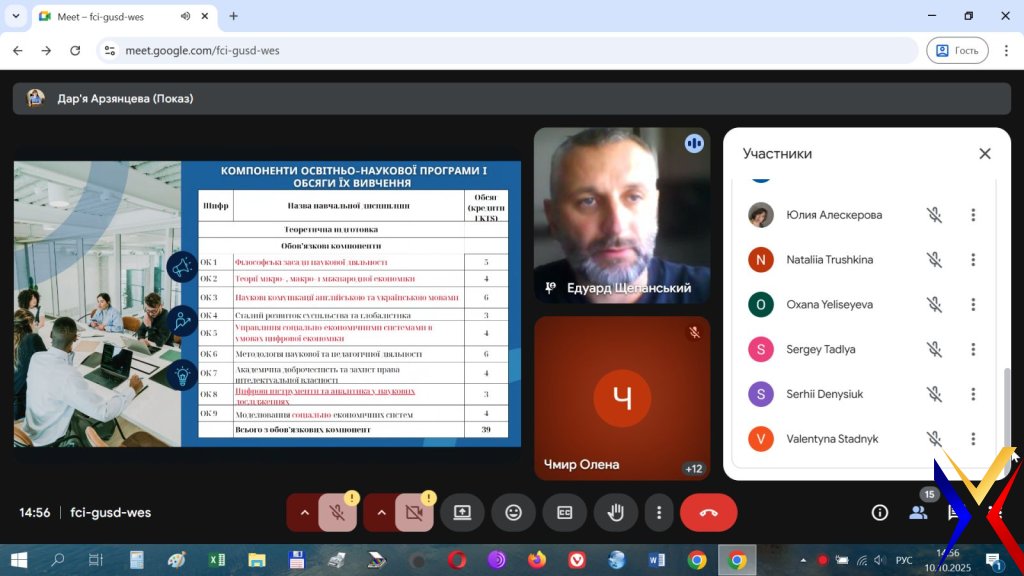Screen dimensions: 1024x576
Task: Toggle the camera on/off button
Action: pos(415,513)
